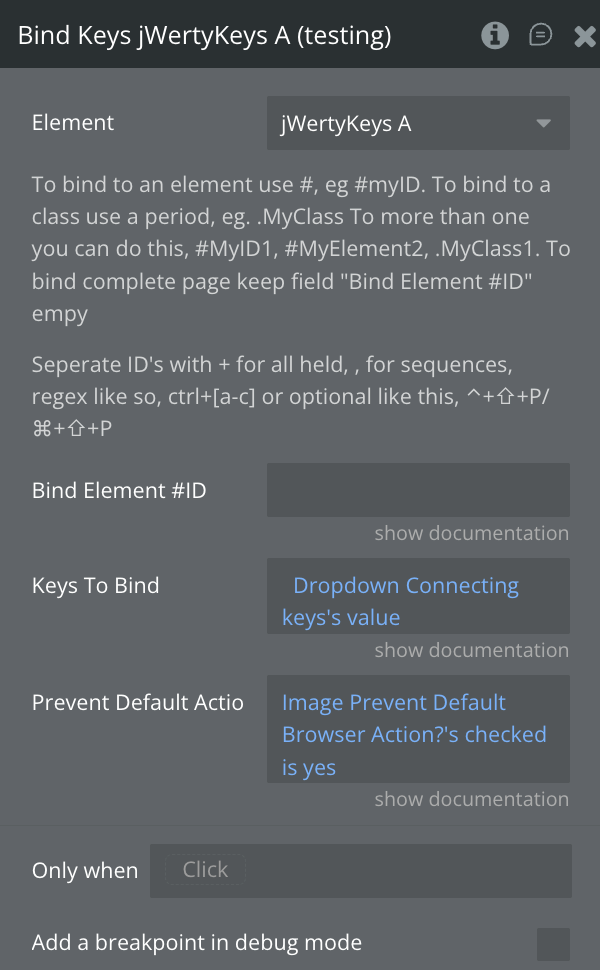Enable the debug mode breakpoint checkbox
Image resolution: width=600 pixels, height=970 pixels.
(x=553, y=943)
